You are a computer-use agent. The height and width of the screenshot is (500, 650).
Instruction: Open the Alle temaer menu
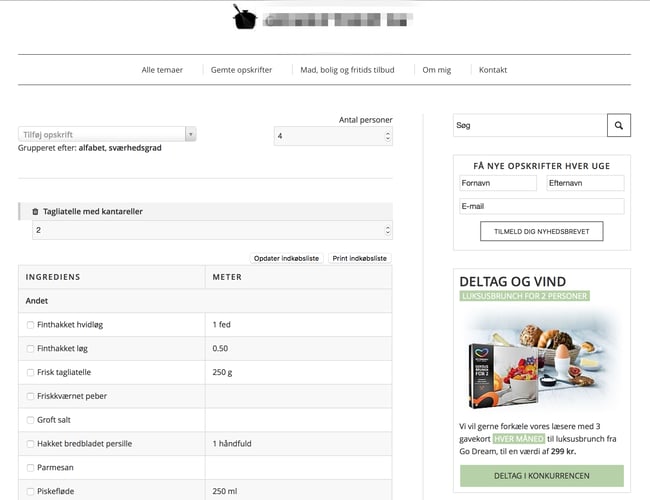[x=162, y=70]
